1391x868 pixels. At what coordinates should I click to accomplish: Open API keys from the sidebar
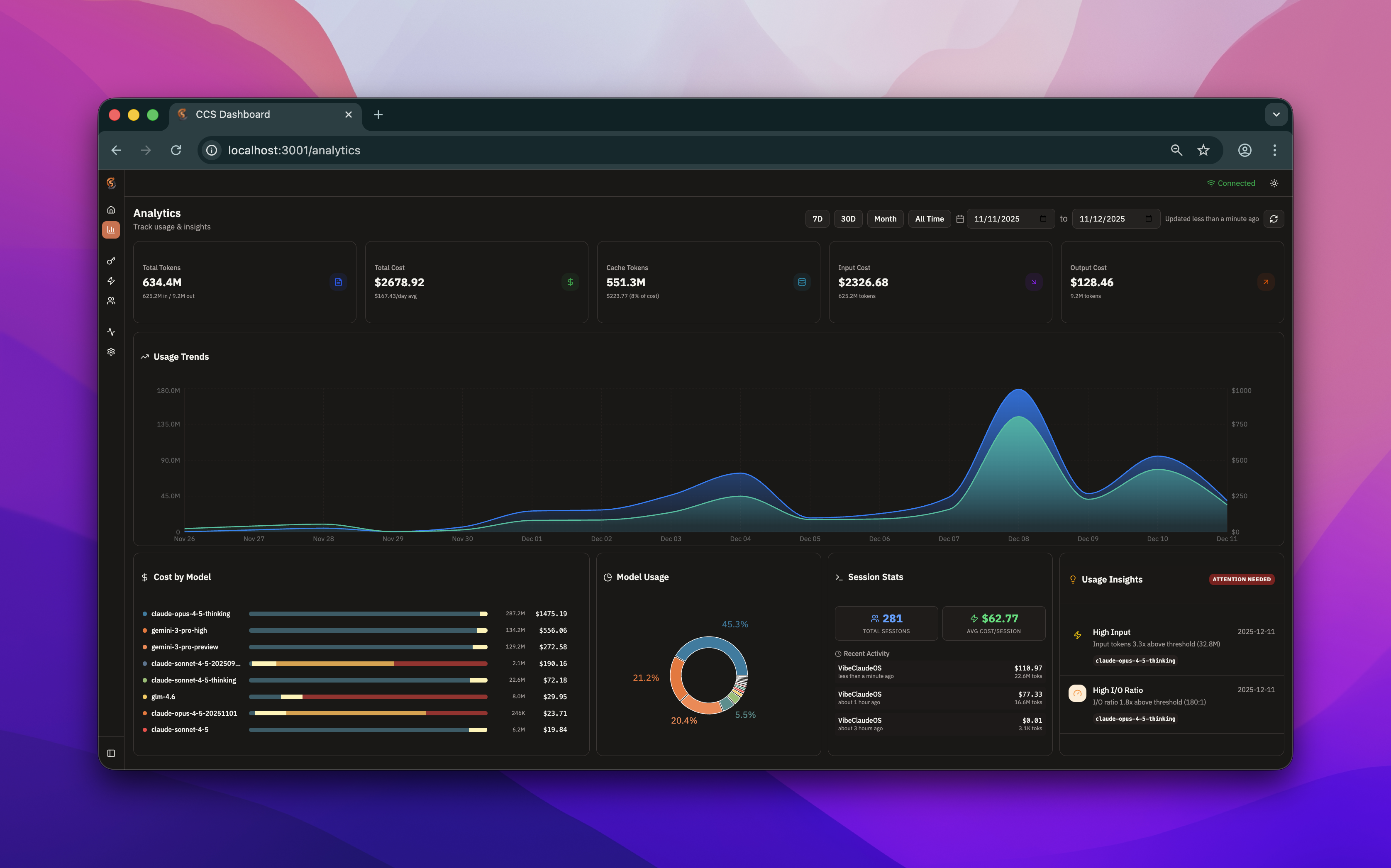pyautogui.click(x=111, y=260)
